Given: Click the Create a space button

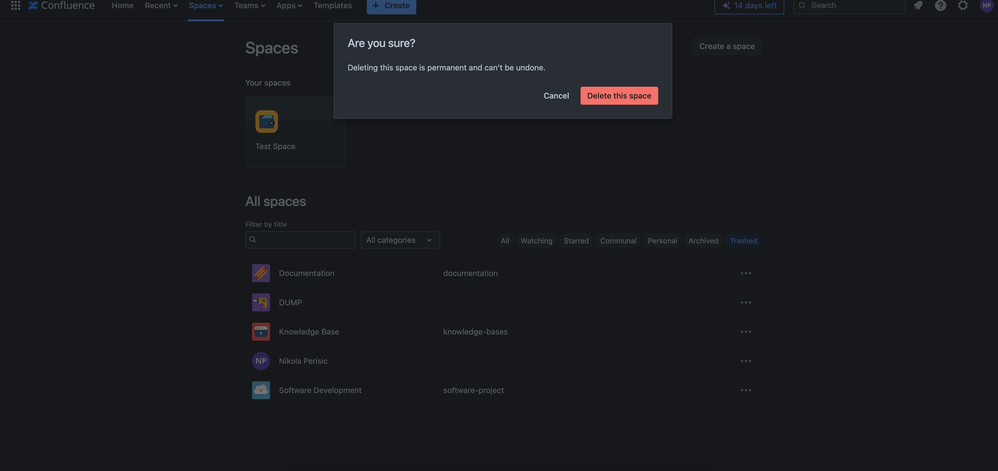Looking at the screenshot, I should pos(727,46).
